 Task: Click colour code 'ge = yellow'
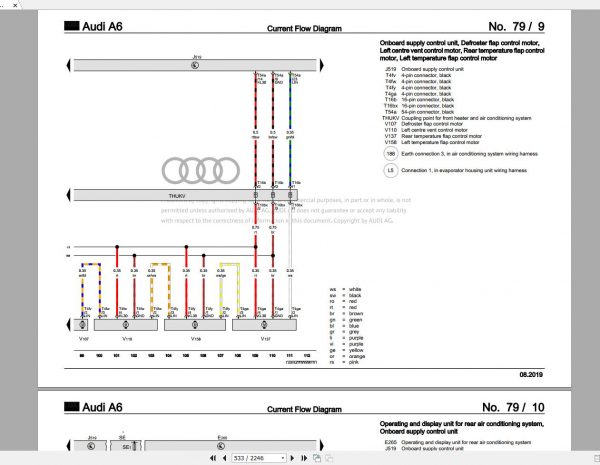point(346,350)
